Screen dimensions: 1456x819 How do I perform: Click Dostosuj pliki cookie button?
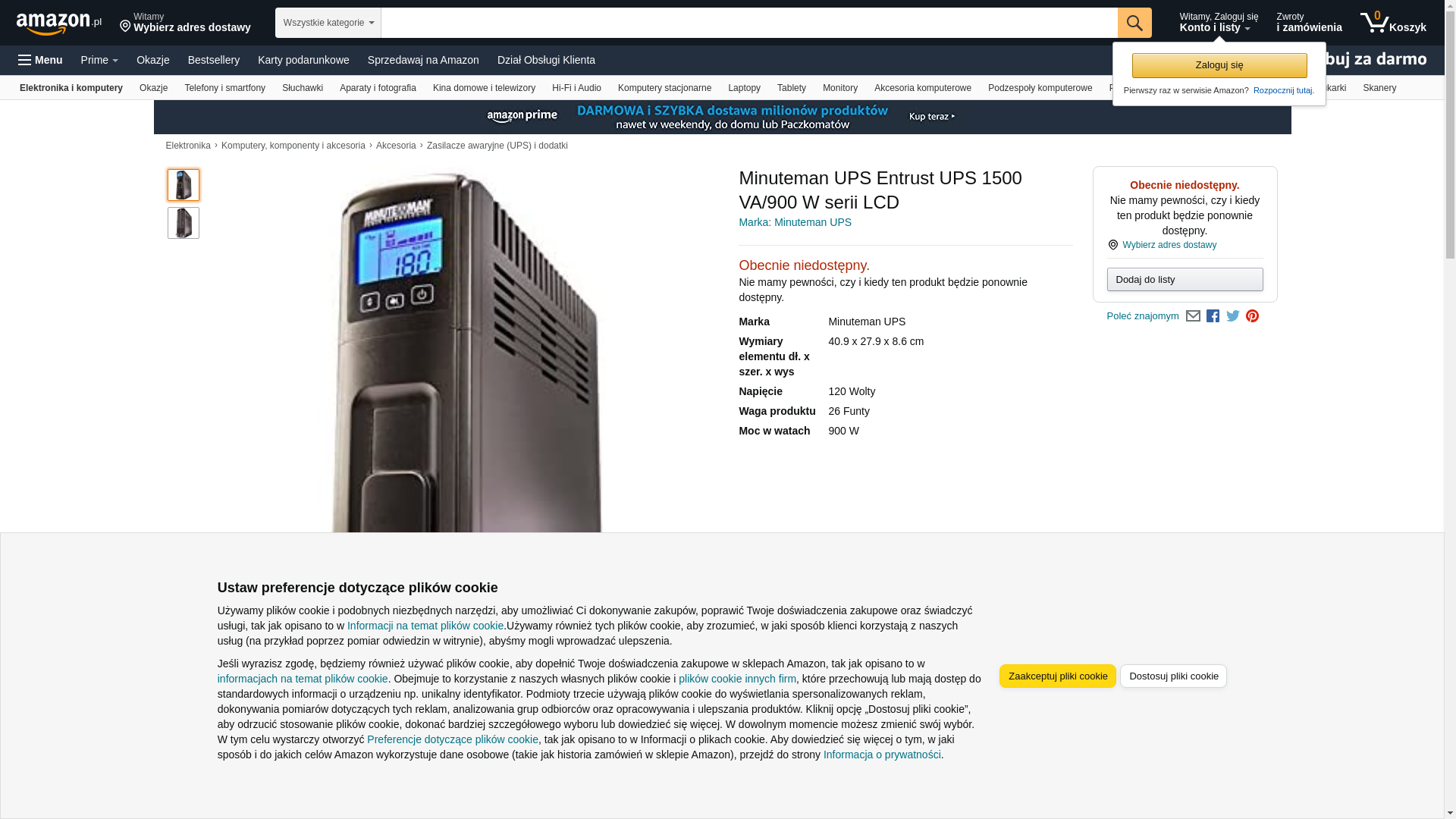(x=1173, y=676)
